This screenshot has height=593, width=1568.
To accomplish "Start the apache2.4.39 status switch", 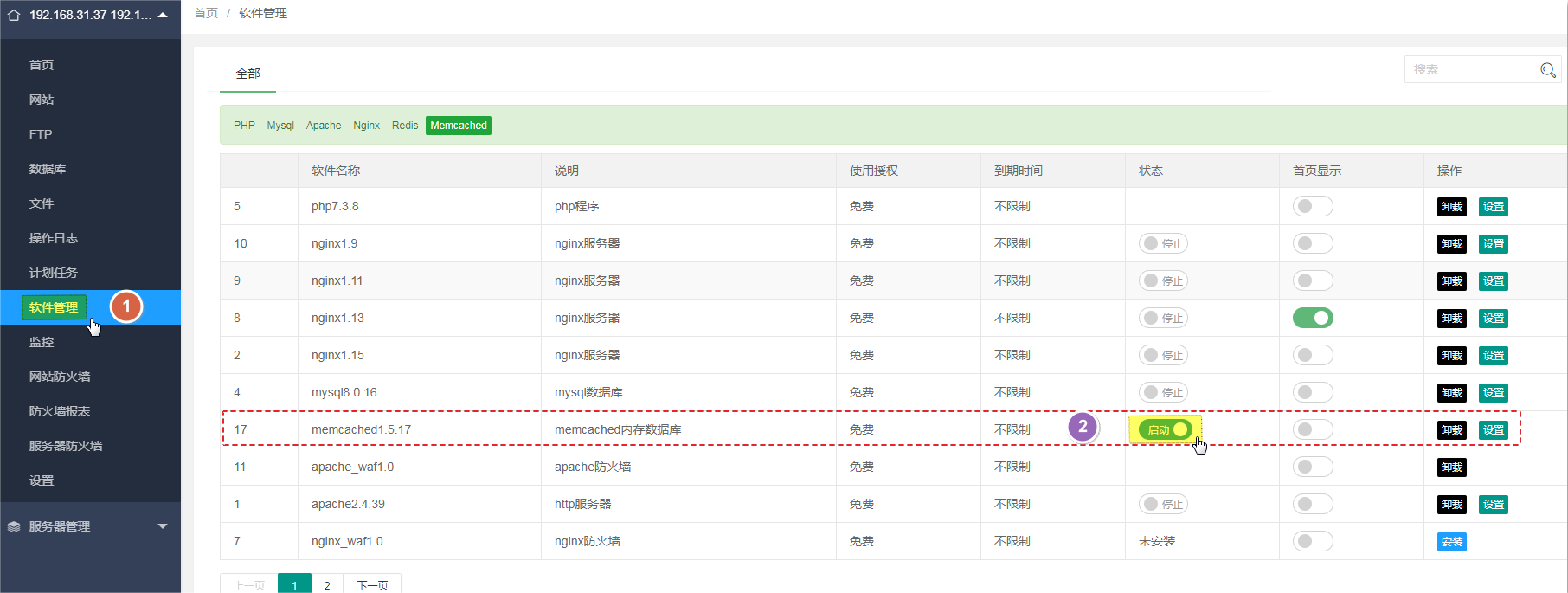I will coord(1162,505).
